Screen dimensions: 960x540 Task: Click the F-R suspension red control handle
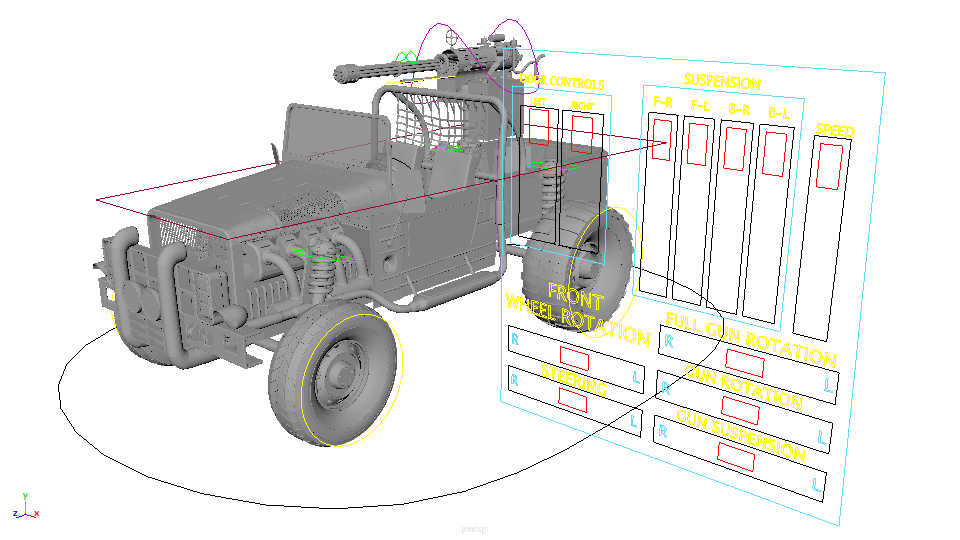(661, 138)
